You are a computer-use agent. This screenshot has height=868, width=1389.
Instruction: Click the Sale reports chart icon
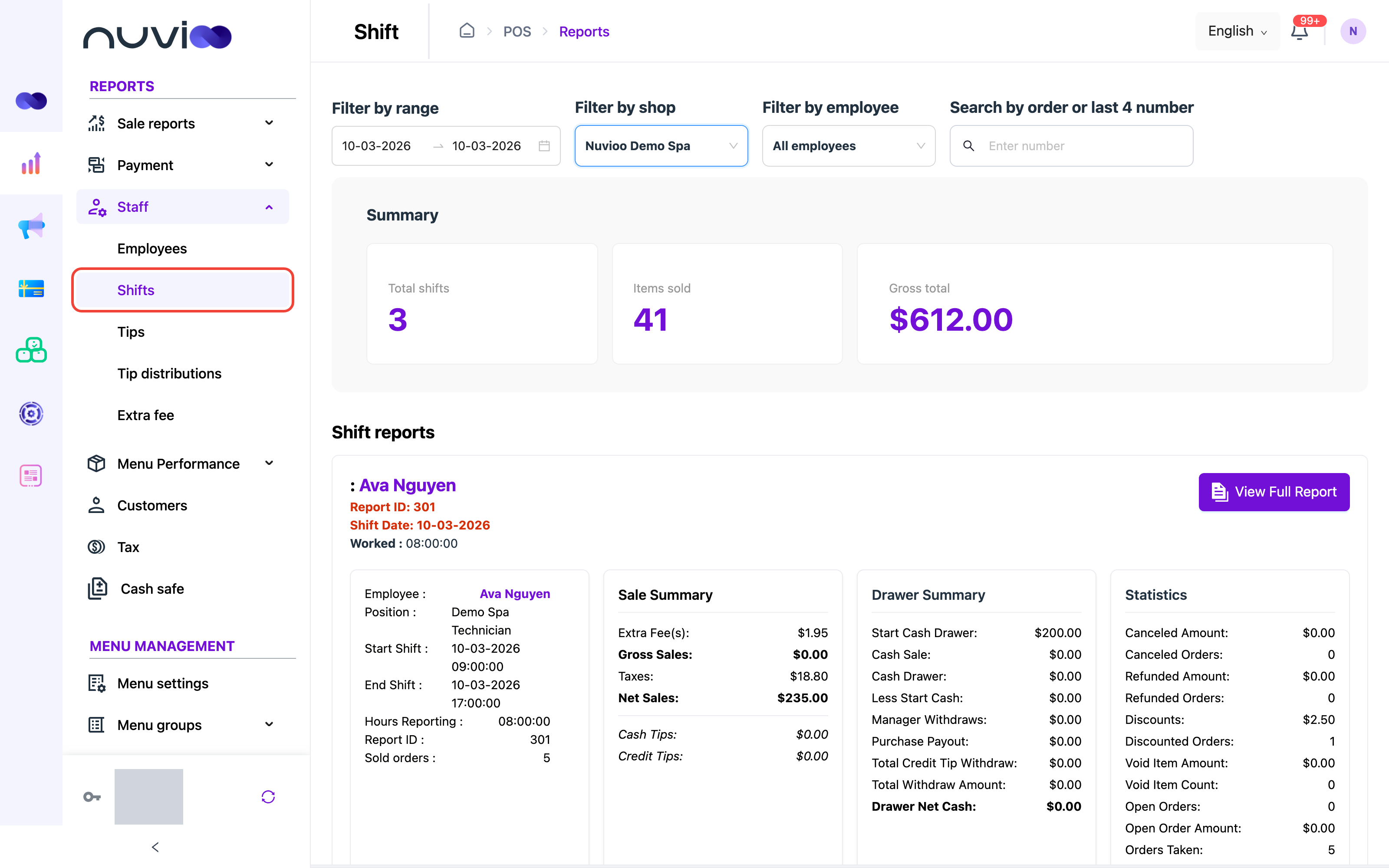point(96,123)
